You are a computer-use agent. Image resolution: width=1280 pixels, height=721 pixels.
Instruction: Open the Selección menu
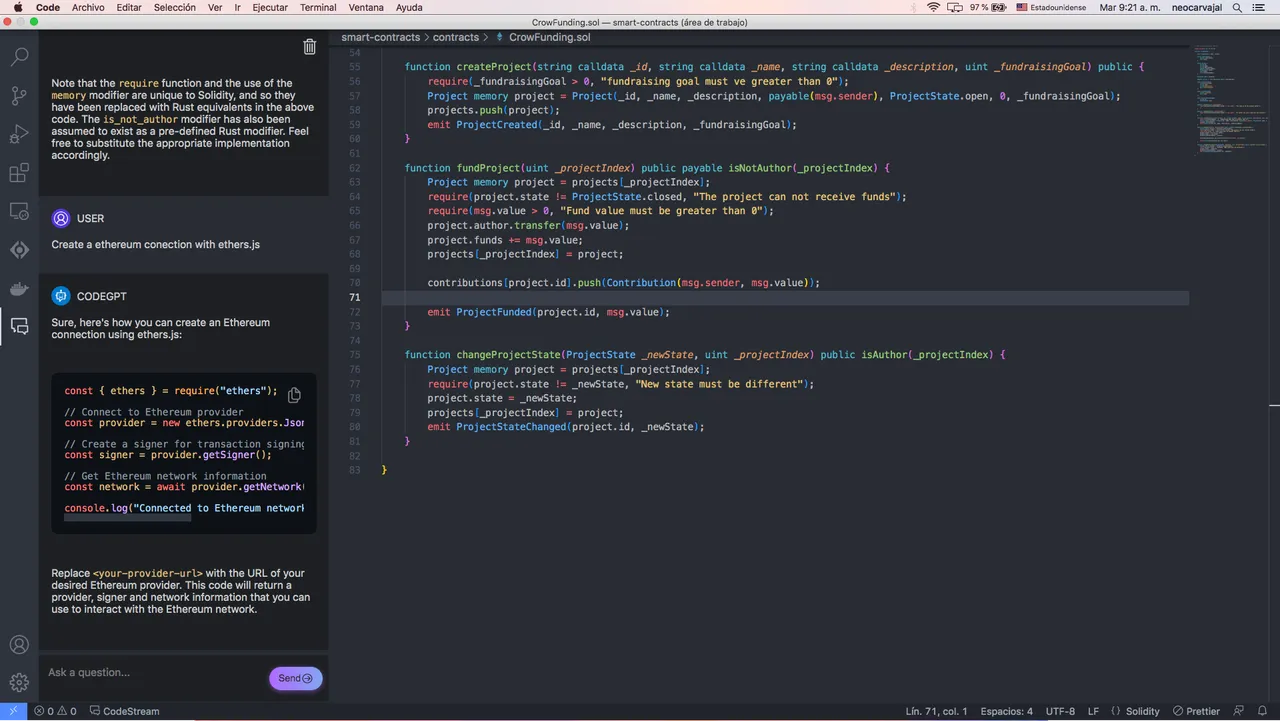coord(175,7)
